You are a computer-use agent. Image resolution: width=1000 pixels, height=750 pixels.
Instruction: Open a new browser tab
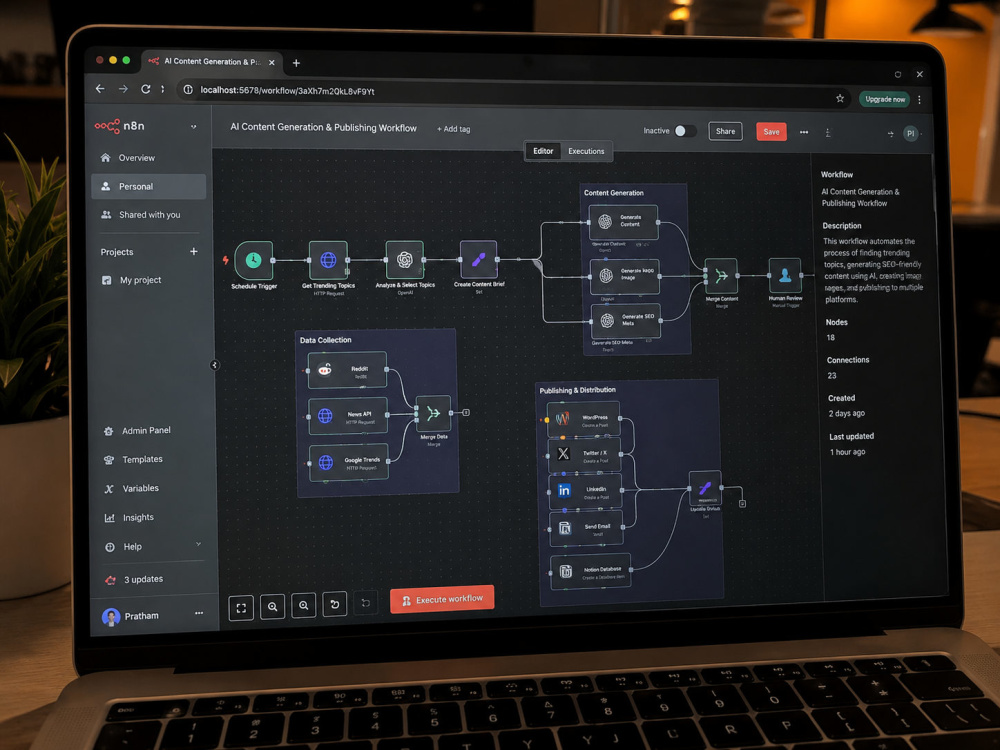[x=296, y=62]
